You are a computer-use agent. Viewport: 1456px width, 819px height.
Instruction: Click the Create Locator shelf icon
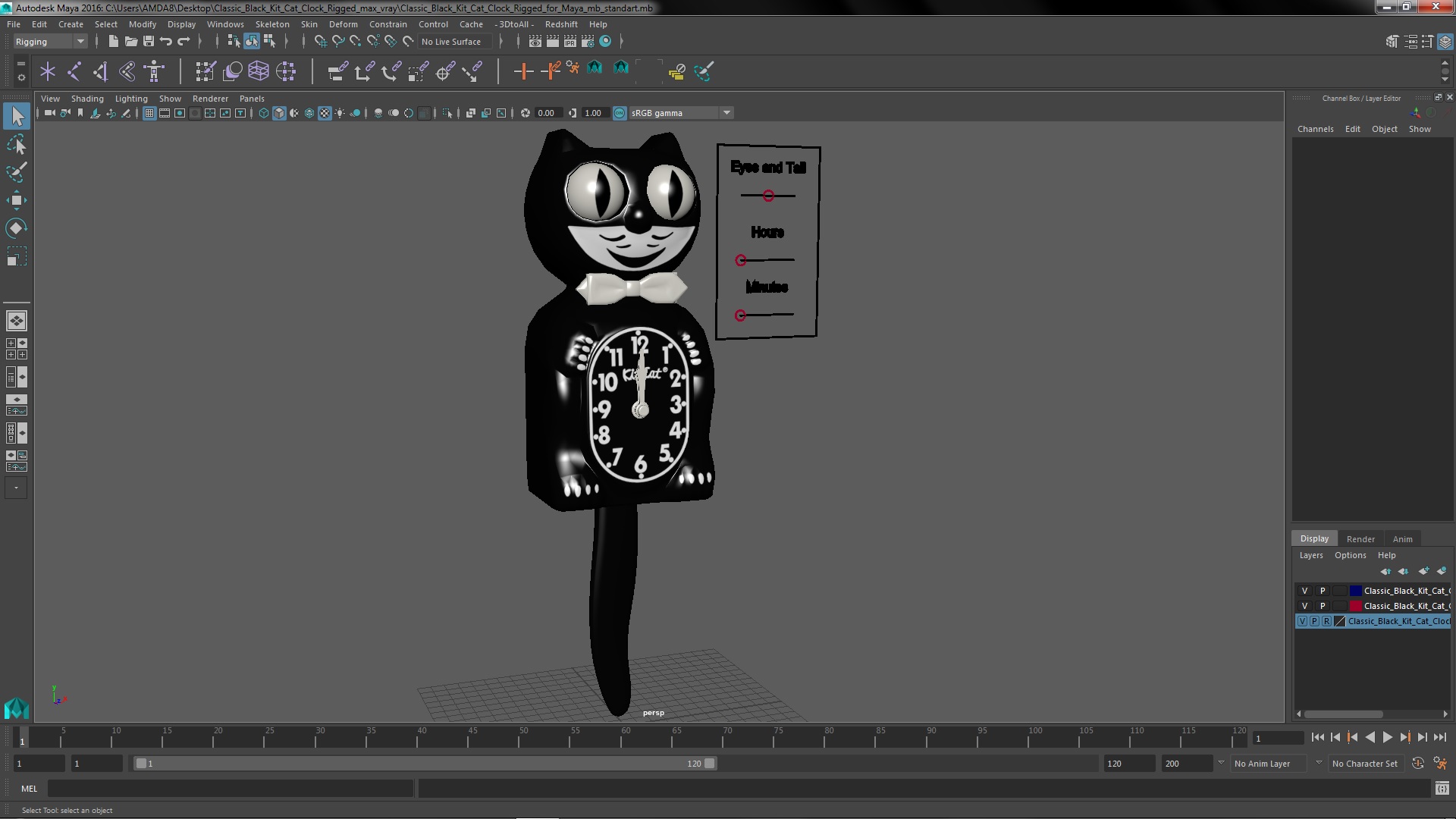tap(48, 71)
